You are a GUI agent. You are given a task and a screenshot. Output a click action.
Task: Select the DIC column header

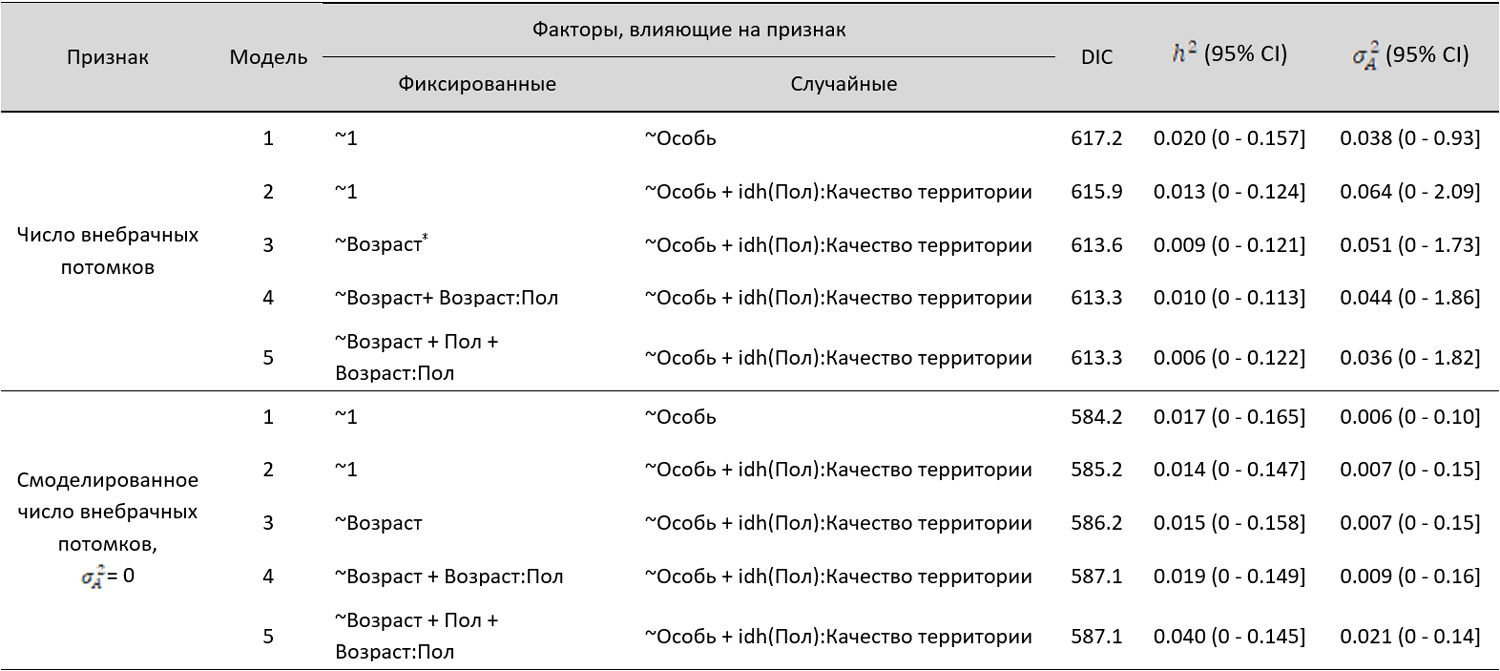[1097, 57]
